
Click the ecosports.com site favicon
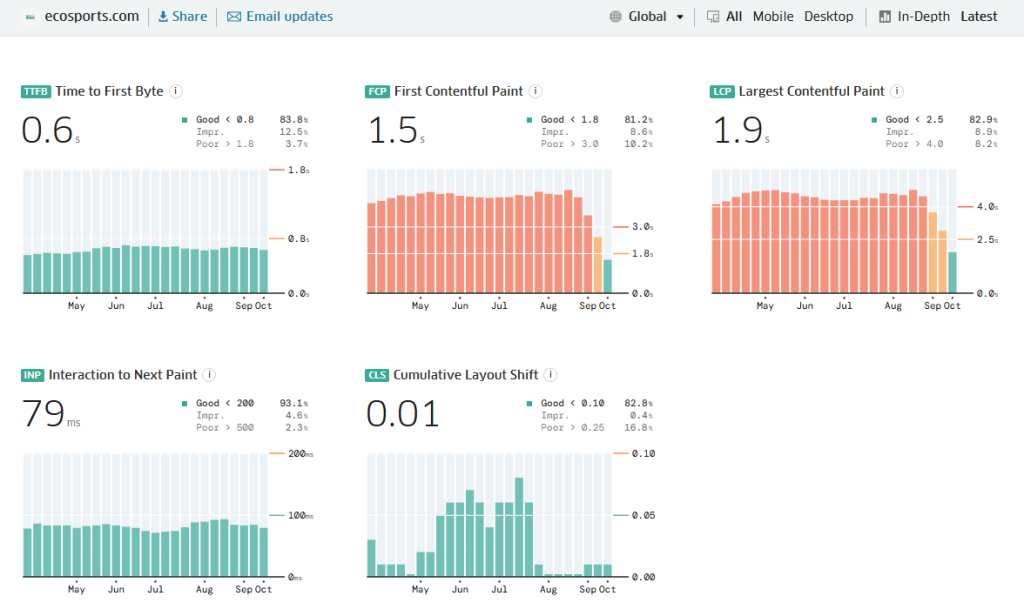(x=30, y=17)
